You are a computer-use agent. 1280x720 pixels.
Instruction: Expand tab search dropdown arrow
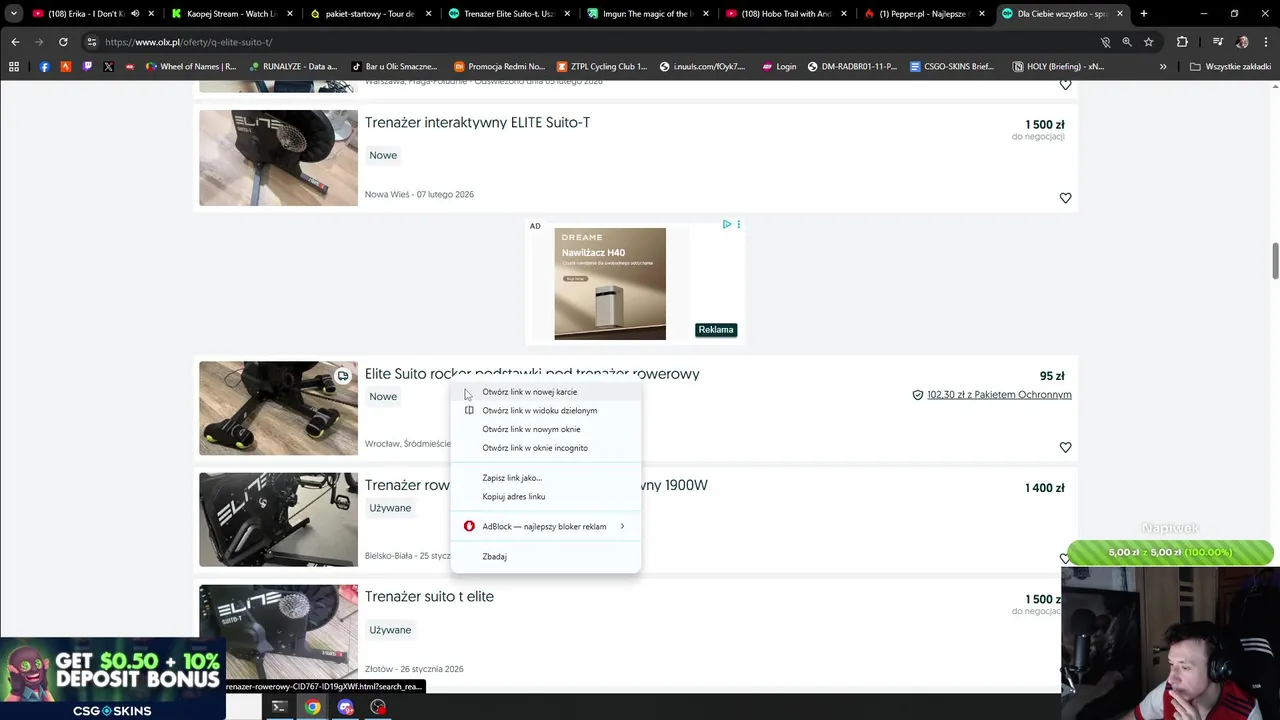pyautogui.click(x=14, y=14)
